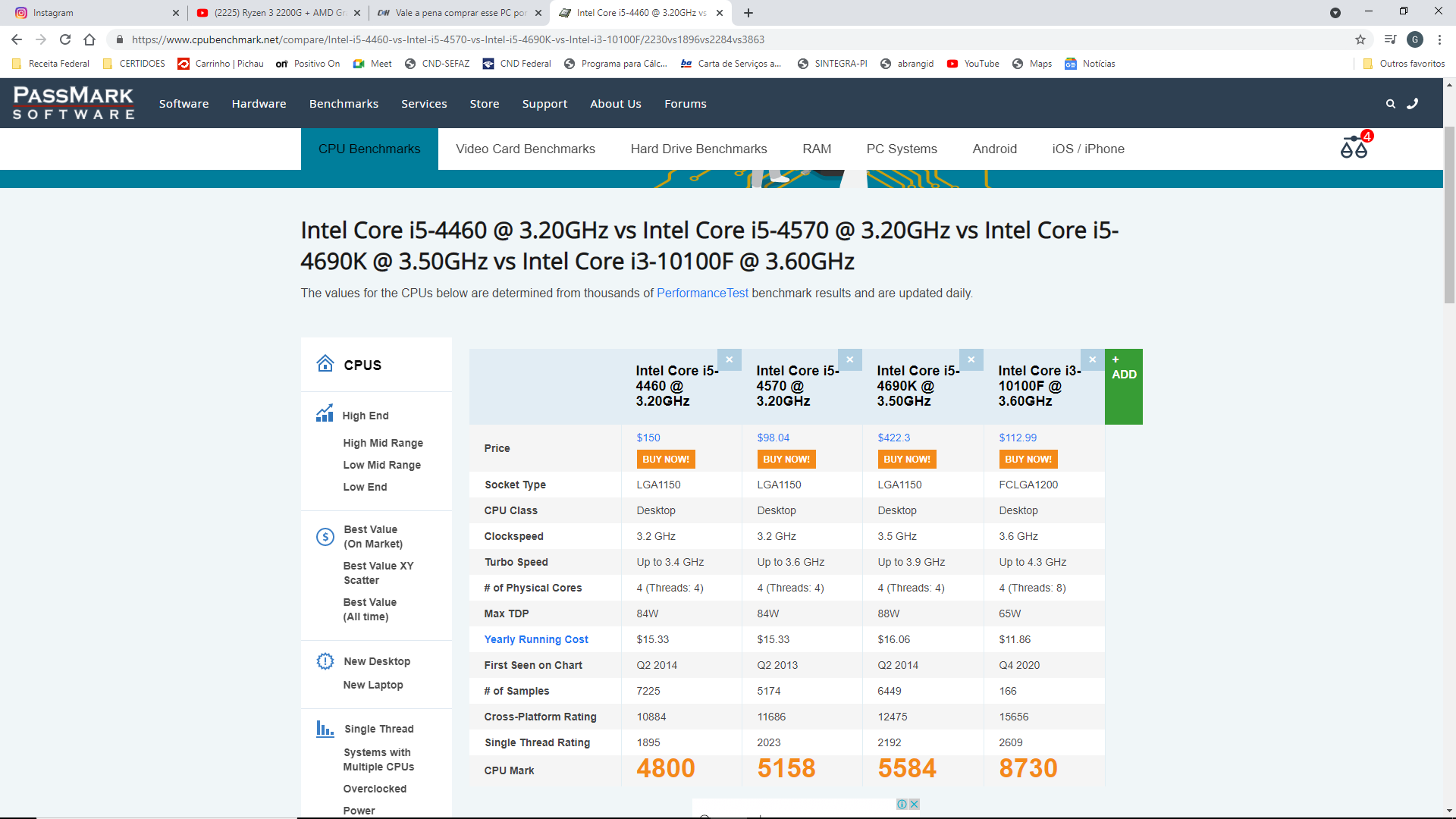
Task: Click the Single Thread bar chart icon
Action: pyautogui.click(x=325, y=729)
